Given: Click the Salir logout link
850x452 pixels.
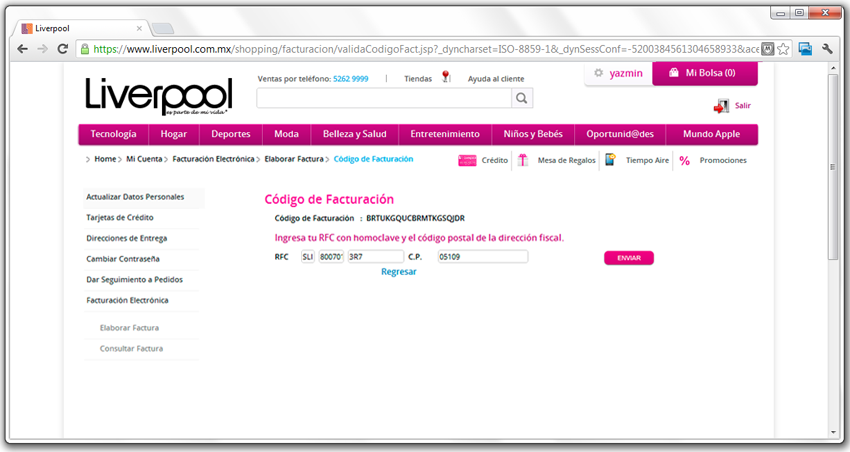Looking at the screenshot, I should [x=743, y=106].
